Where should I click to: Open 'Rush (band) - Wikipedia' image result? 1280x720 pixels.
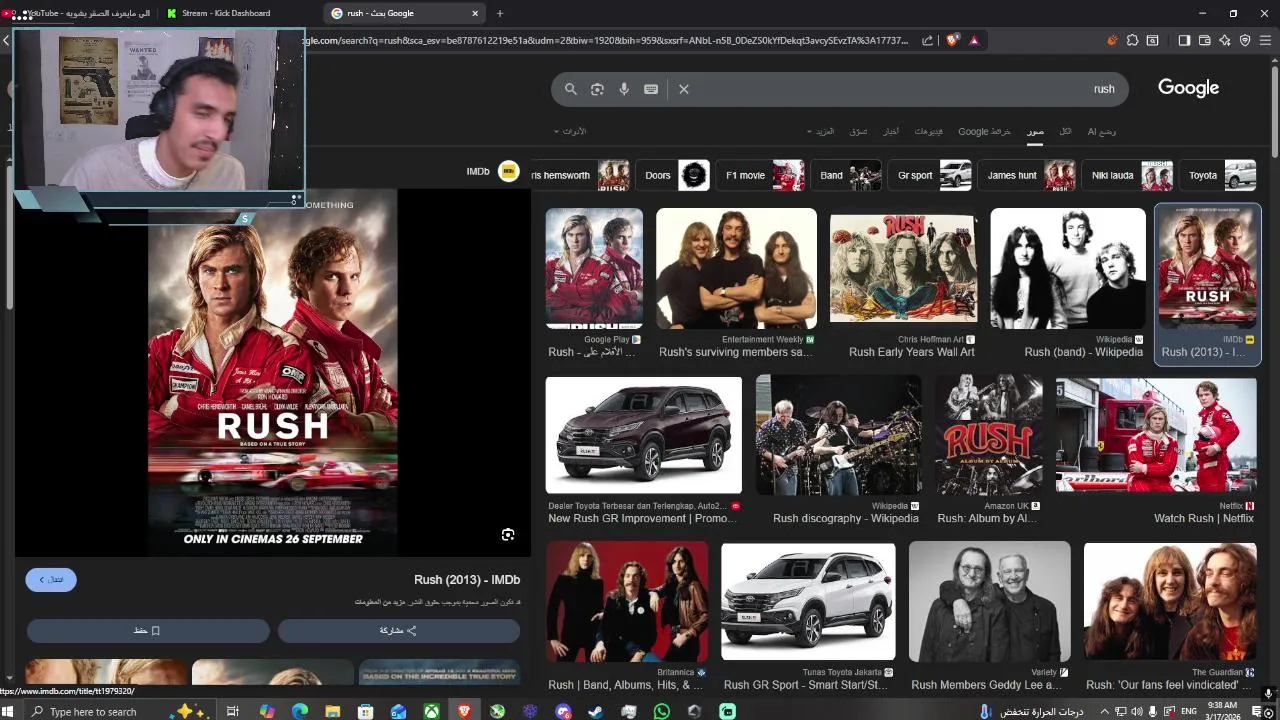(1068, 268)
